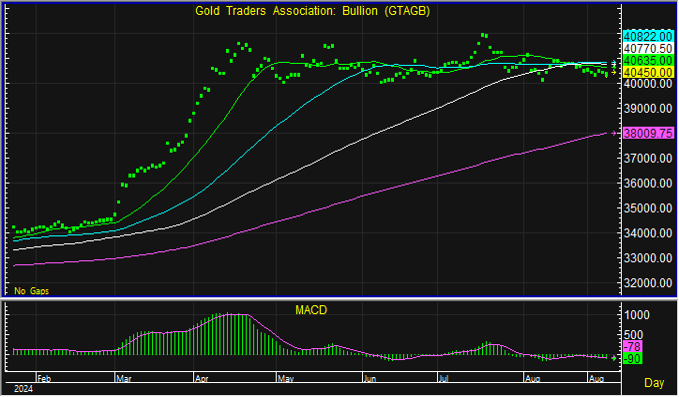679x397 pixels.
Task: Click the 34000.00 price axis value
Action: coord(648,233)
